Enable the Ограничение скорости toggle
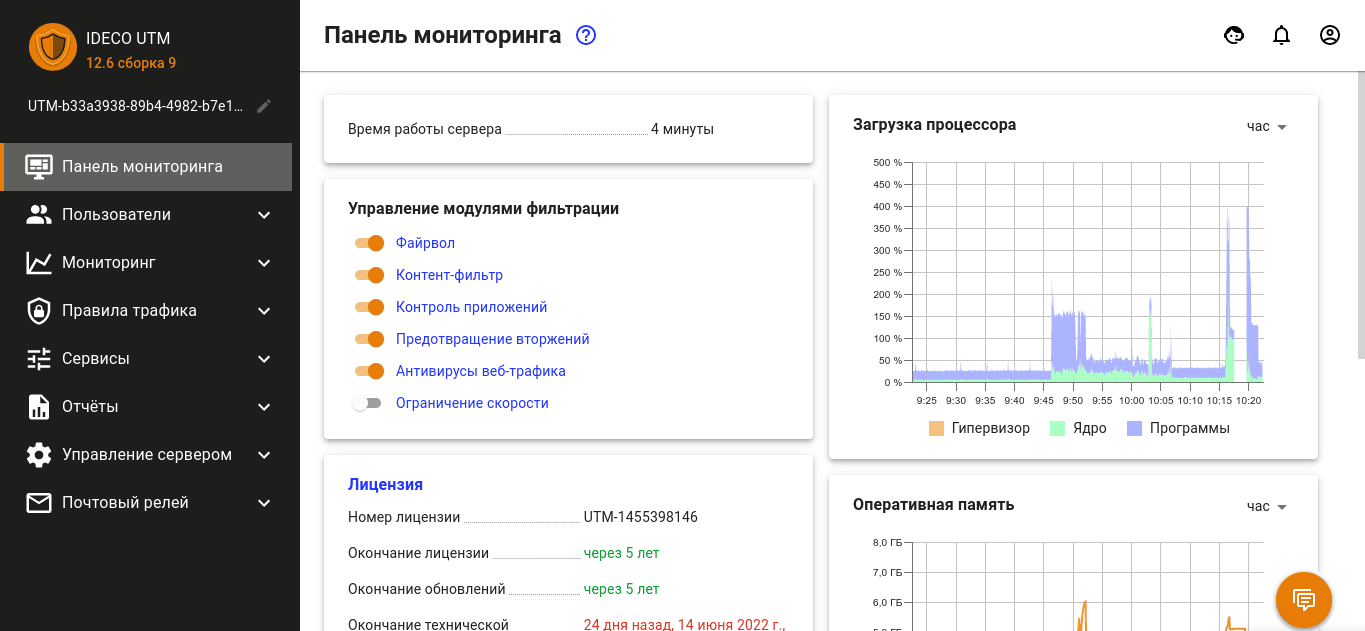Image resolution: width=1365 pixels, height=631 pixels. pos(367,403)
